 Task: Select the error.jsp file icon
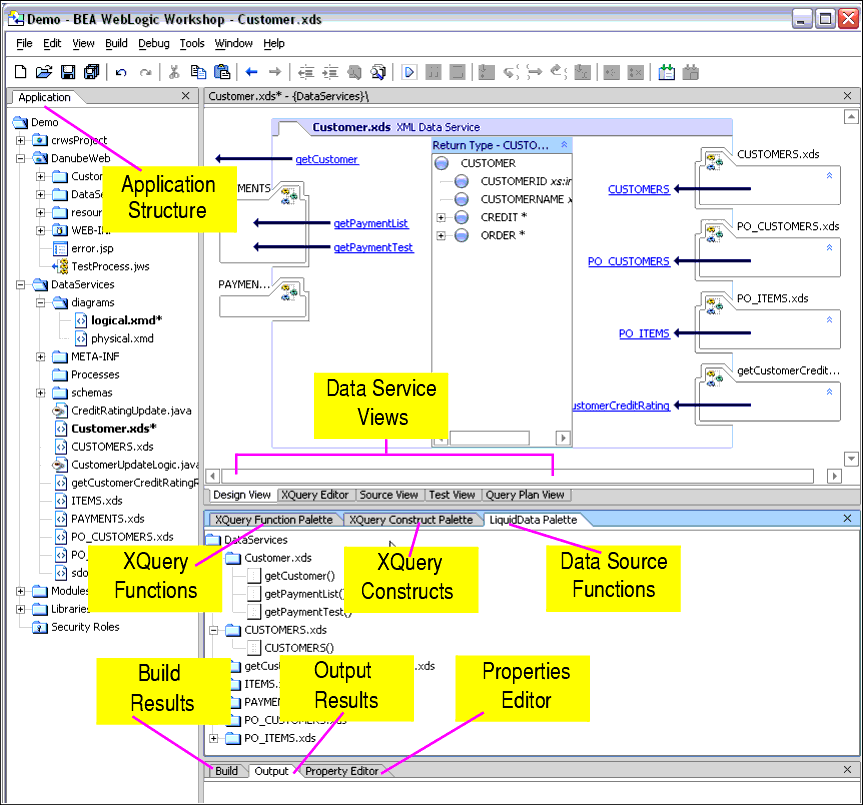point(60,249)
